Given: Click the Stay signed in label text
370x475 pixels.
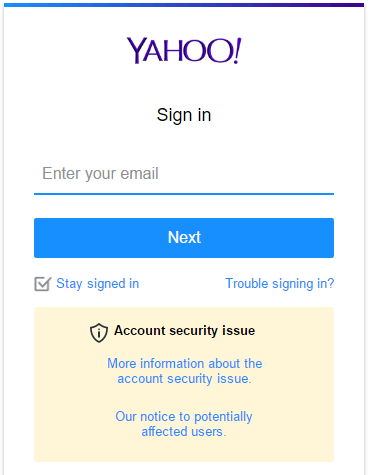Looking at the screenshot, I should click(x=97, y=284).
